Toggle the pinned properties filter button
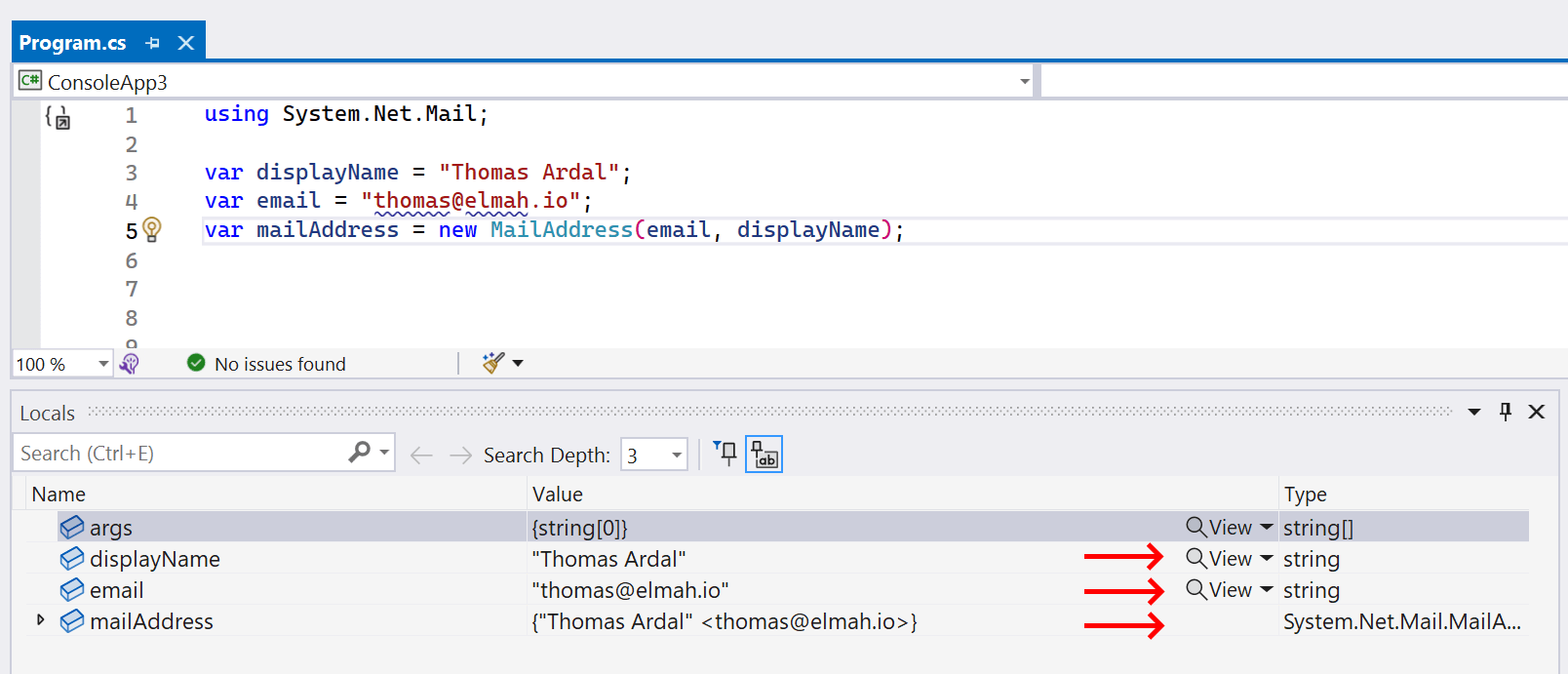1568x674 pixels. coord(725,453)
